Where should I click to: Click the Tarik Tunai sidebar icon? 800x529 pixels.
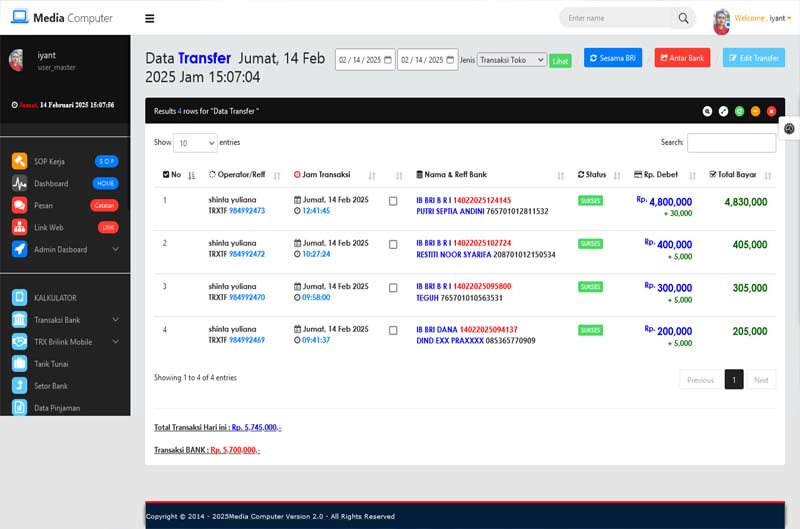click(x=19, y=364)
